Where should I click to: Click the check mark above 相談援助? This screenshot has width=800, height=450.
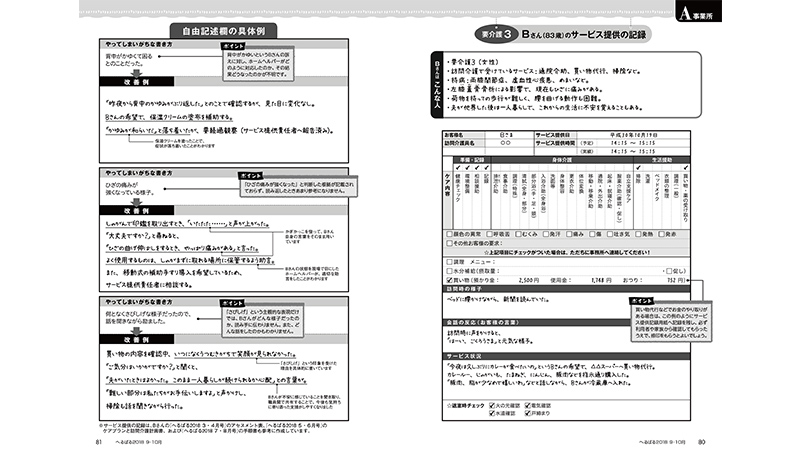(x=477, y=167)
